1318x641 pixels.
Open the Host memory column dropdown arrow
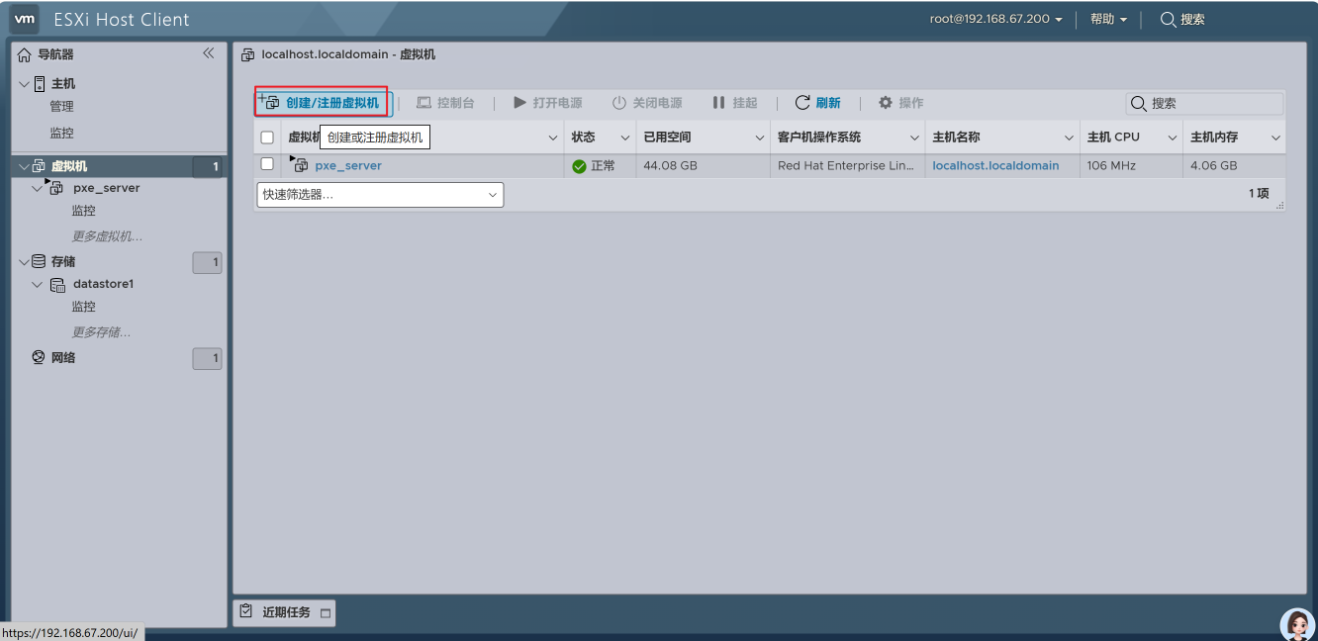[x=1276, y=138]
